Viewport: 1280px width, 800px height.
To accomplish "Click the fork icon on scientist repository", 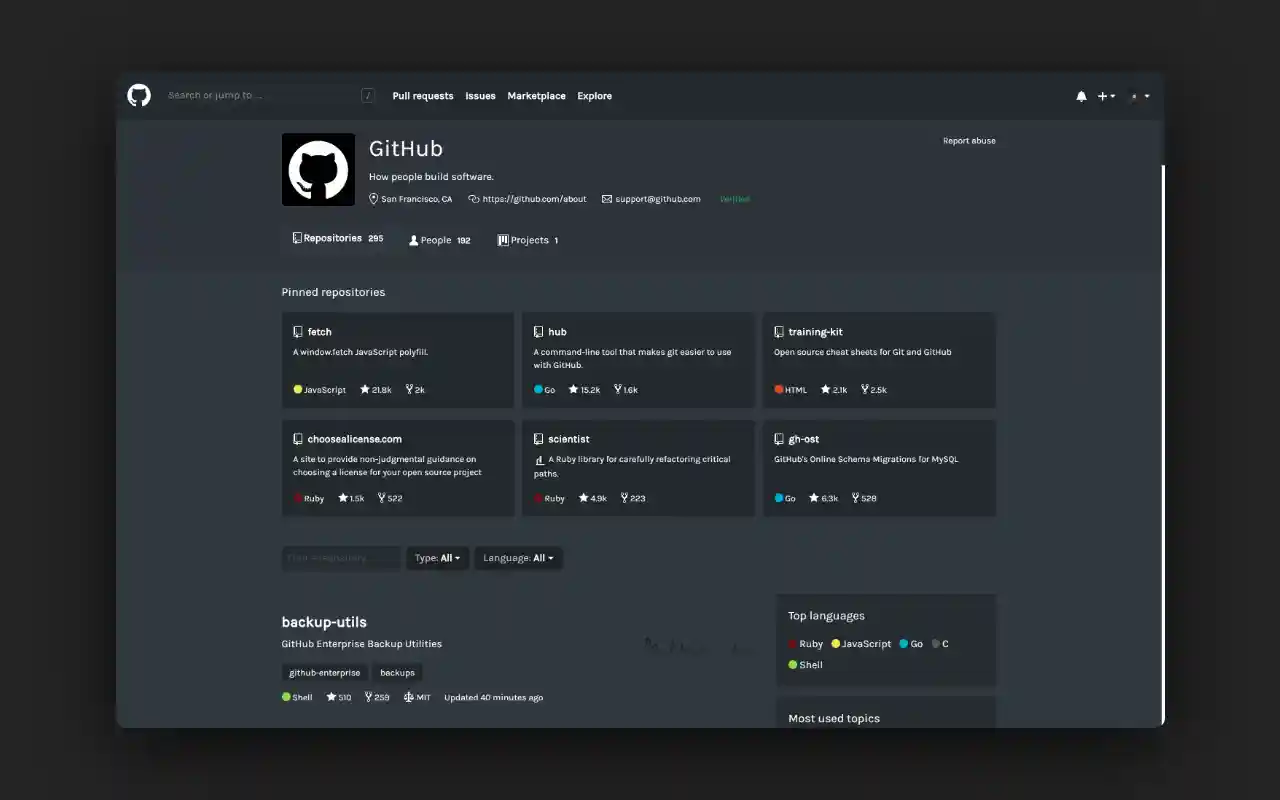I will (624, 498).
